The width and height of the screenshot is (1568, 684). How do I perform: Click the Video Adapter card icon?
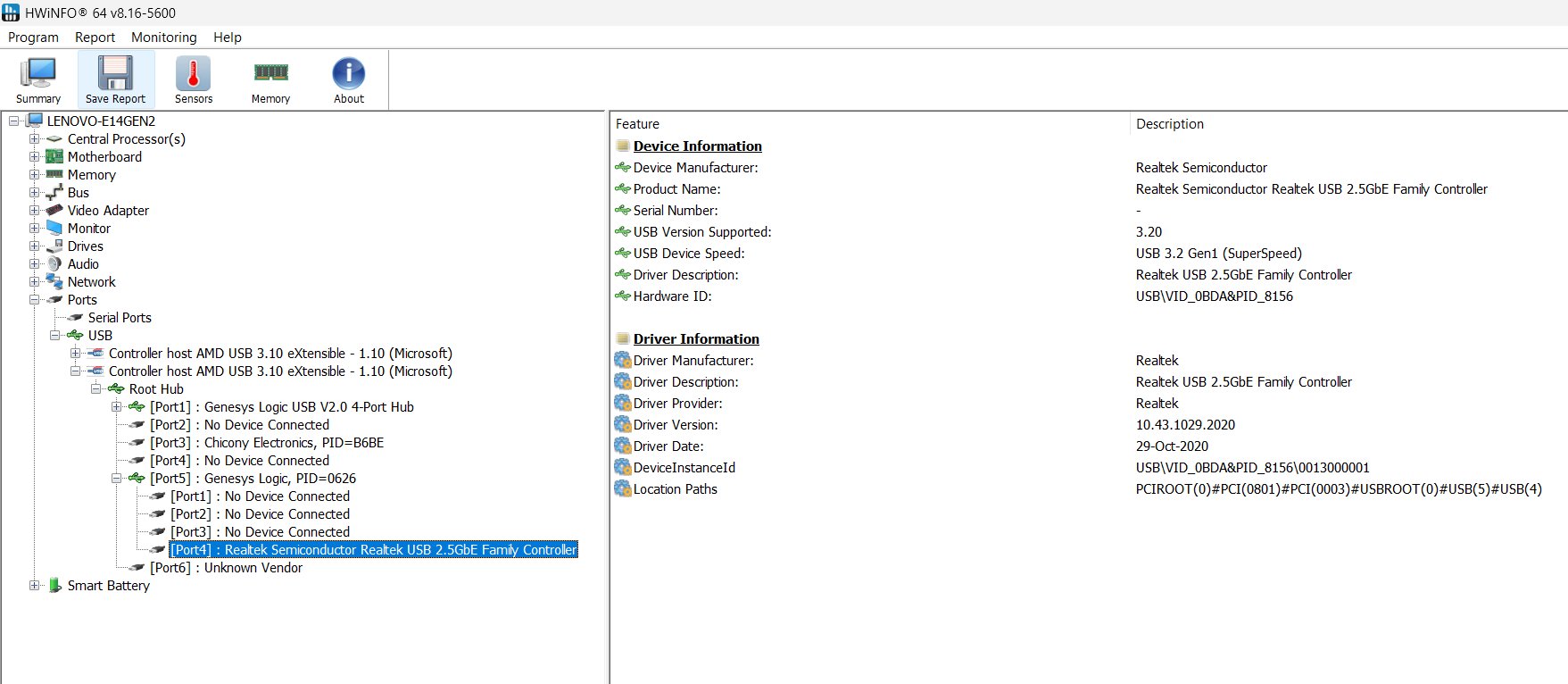[x=54, y=210]
